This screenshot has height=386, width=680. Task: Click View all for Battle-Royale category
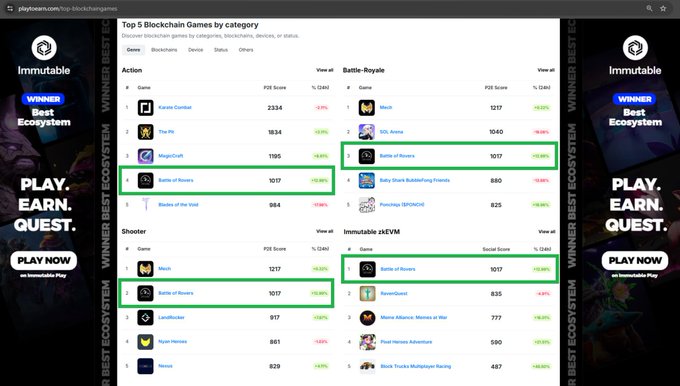tap(546, 70)
